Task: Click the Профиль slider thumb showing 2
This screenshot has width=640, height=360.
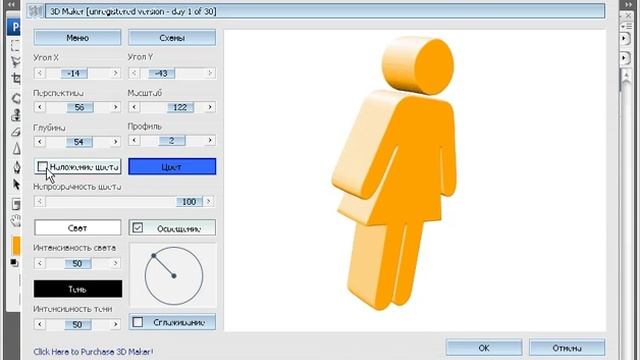Action: (x=171, y=140)
